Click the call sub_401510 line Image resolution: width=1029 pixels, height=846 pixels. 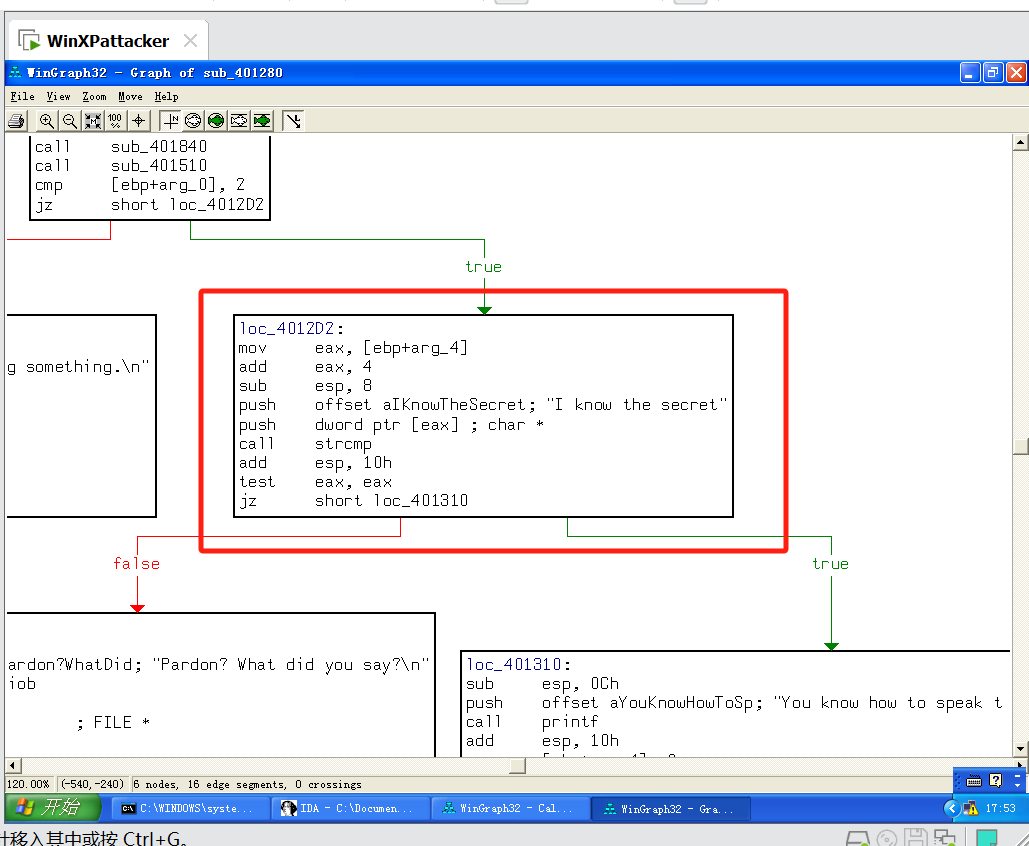point(121,165)
